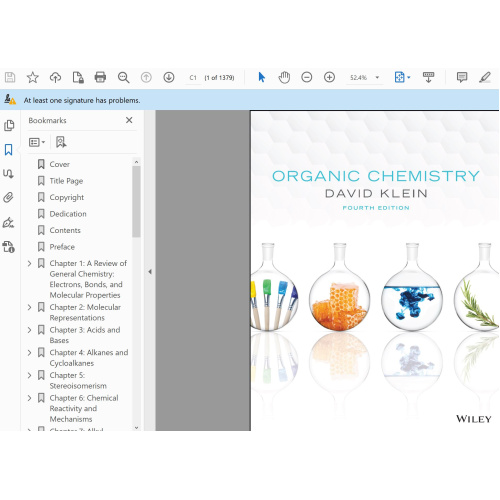500x500 pixels.
Task: Expand Chapter 4: Alkanes and Cycloalkanes
Action: pos(29,352)
